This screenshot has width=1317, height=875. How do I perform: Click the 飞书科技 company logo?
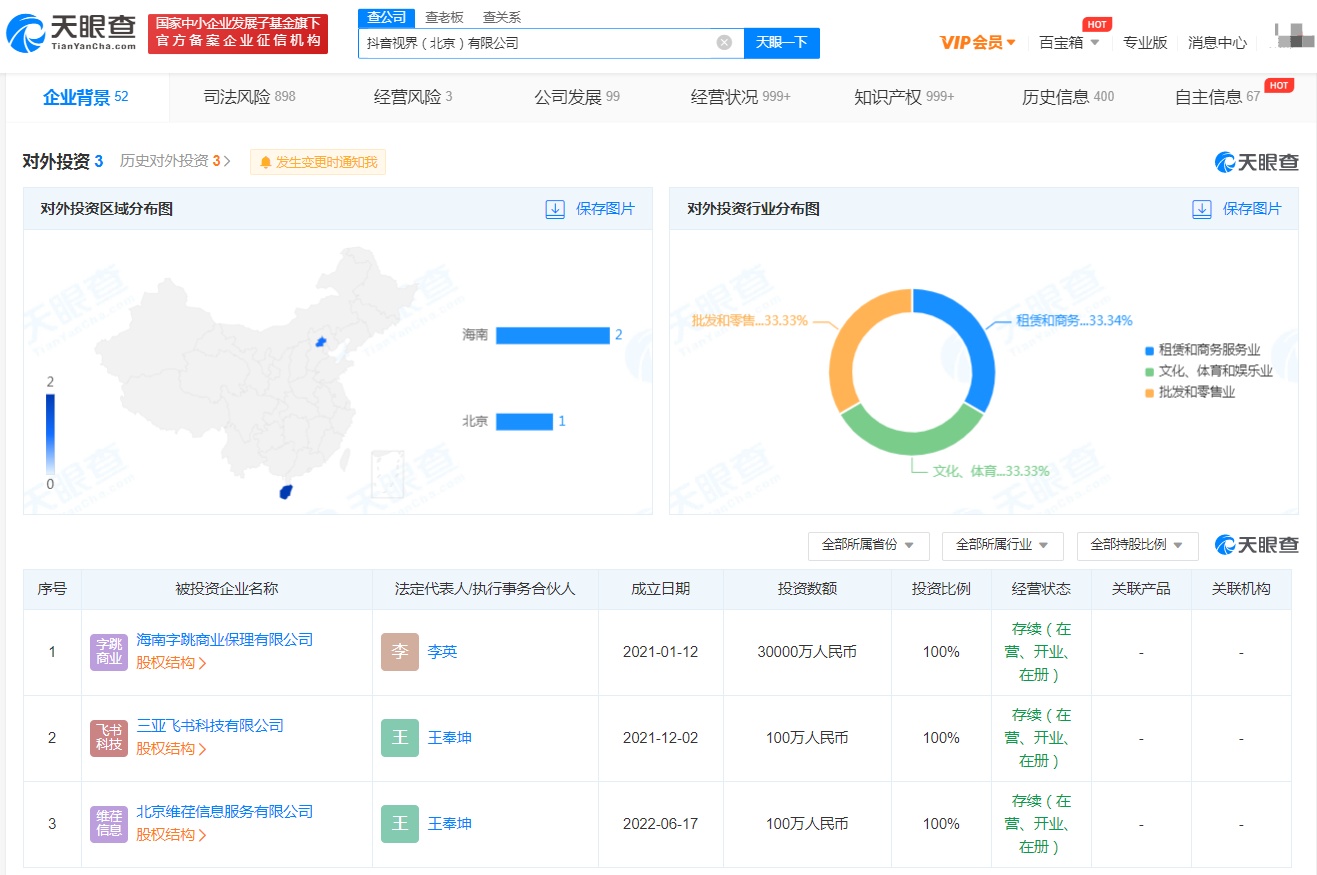[x=109, y=738]
